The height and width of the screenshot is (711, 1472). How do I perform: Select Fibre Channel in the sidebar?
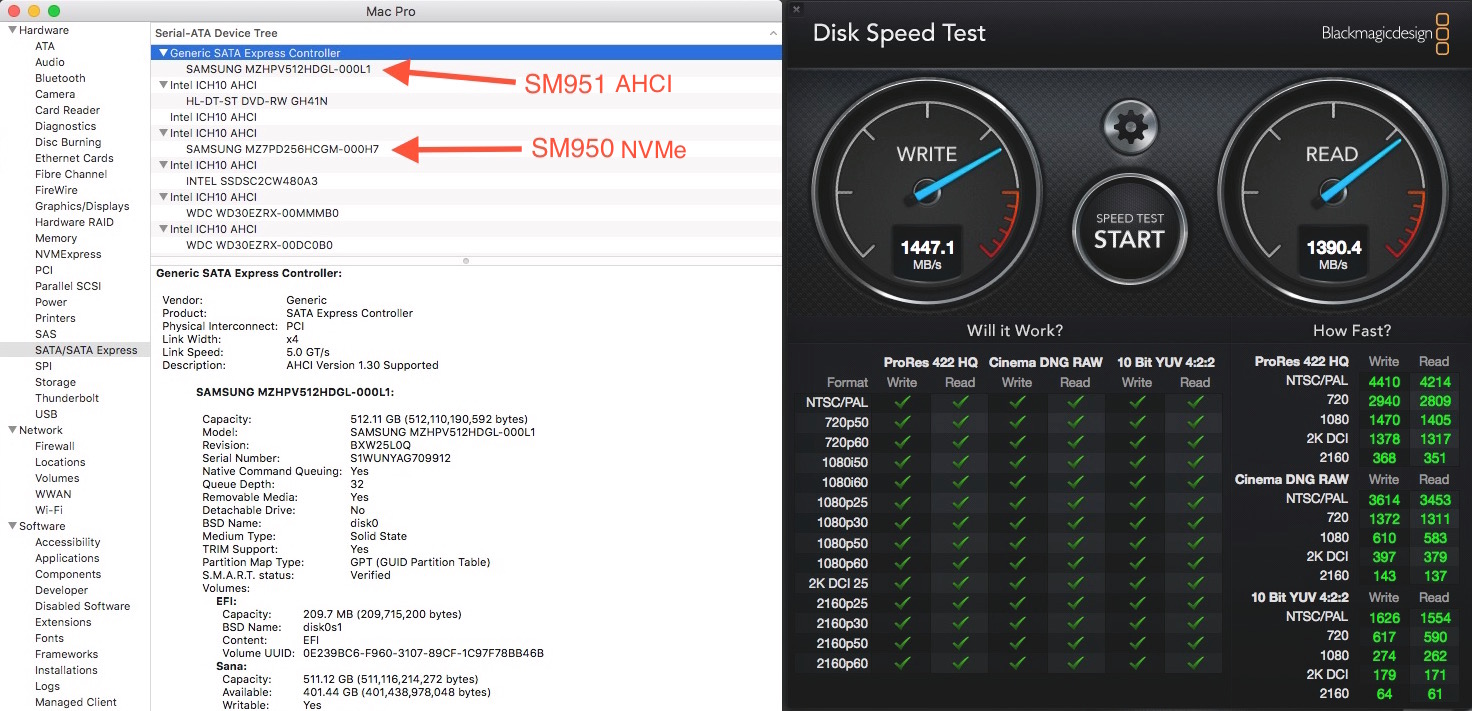(71, 174)
